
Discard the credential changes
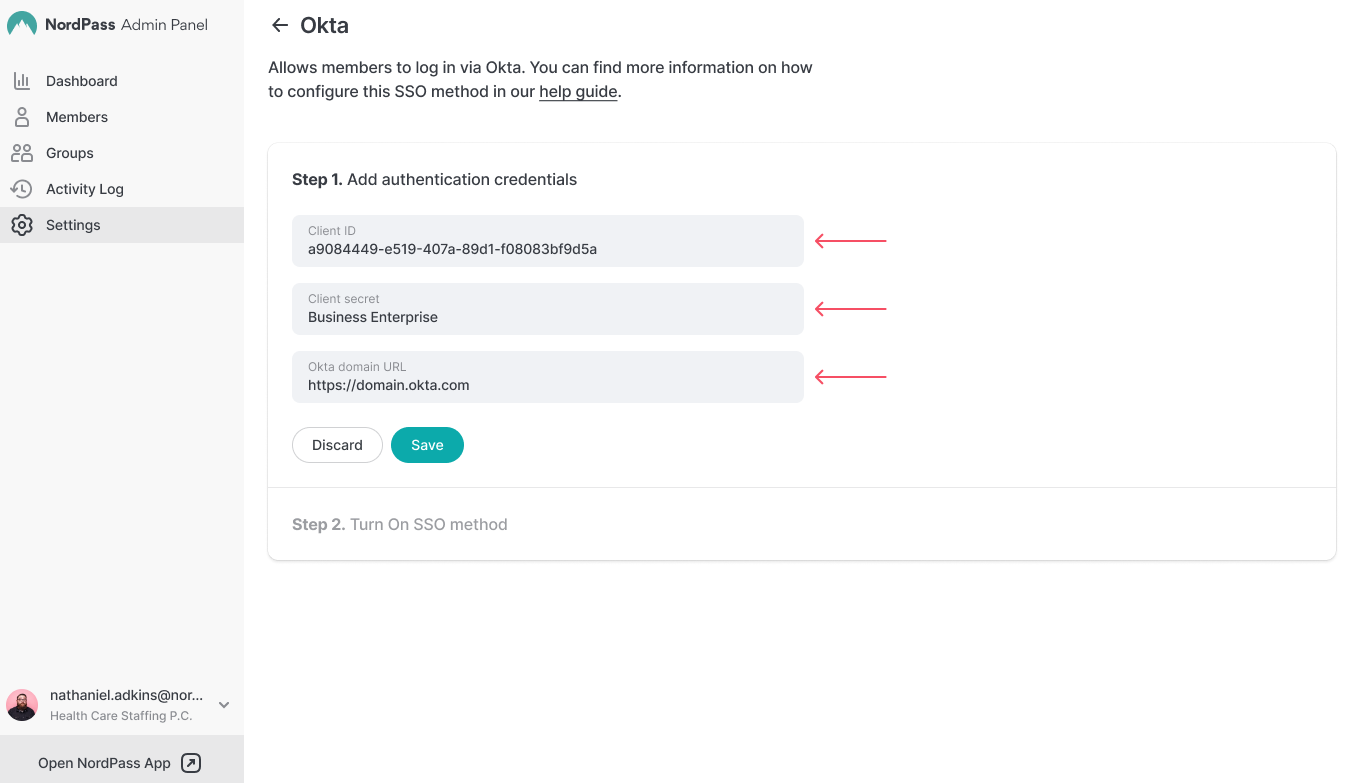click(337, 445)
